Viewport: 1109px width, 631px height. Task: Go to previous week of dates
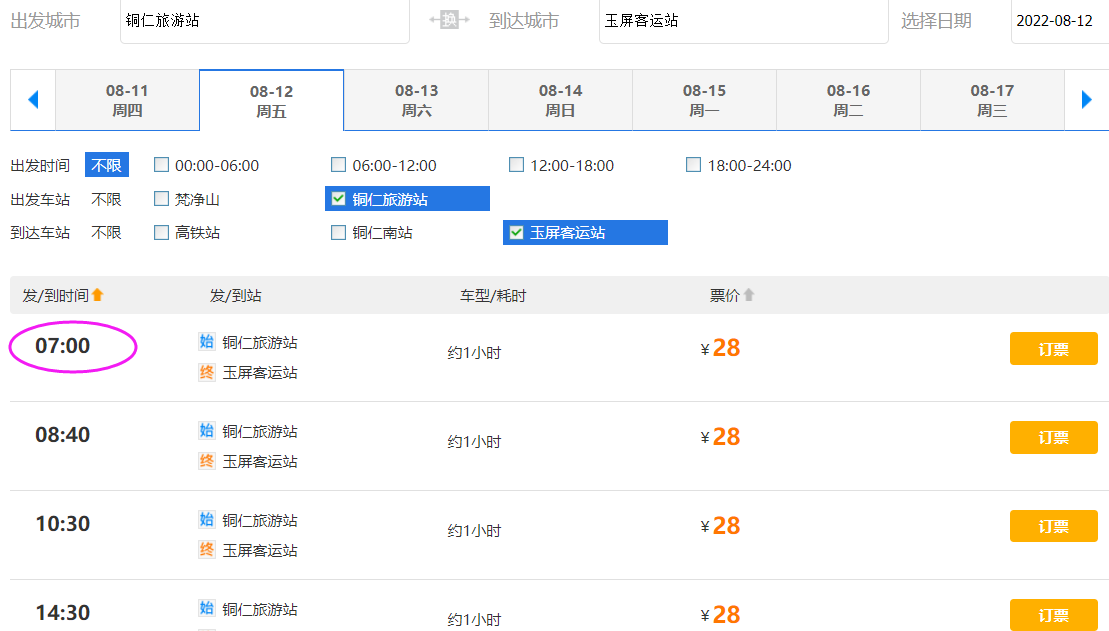point(33,100)
